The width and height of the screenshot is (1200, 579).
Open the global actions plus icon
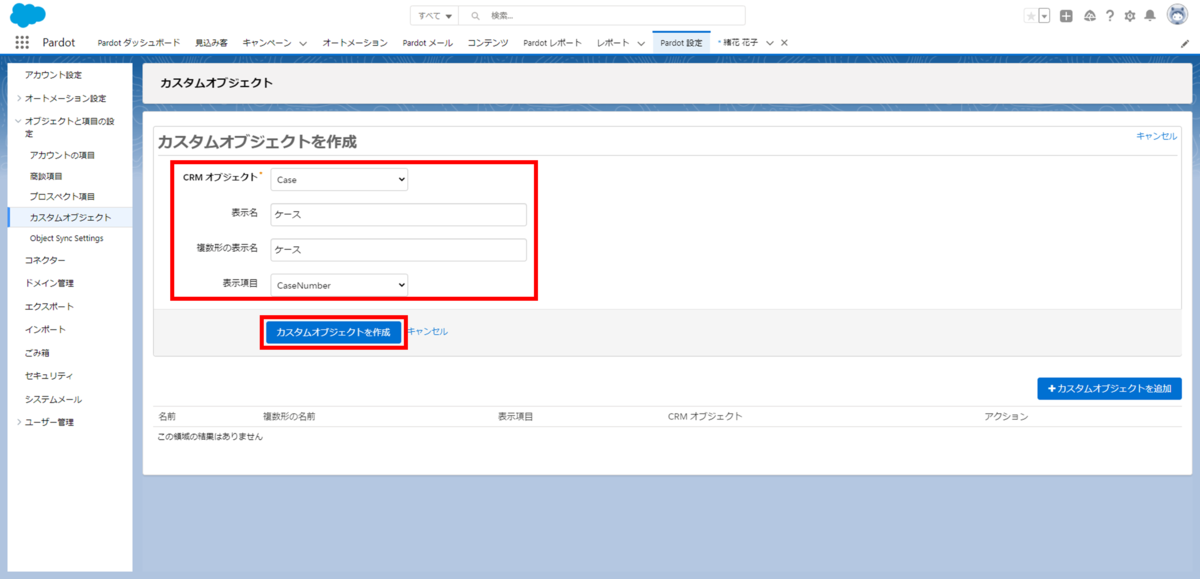click(1067, 16)
